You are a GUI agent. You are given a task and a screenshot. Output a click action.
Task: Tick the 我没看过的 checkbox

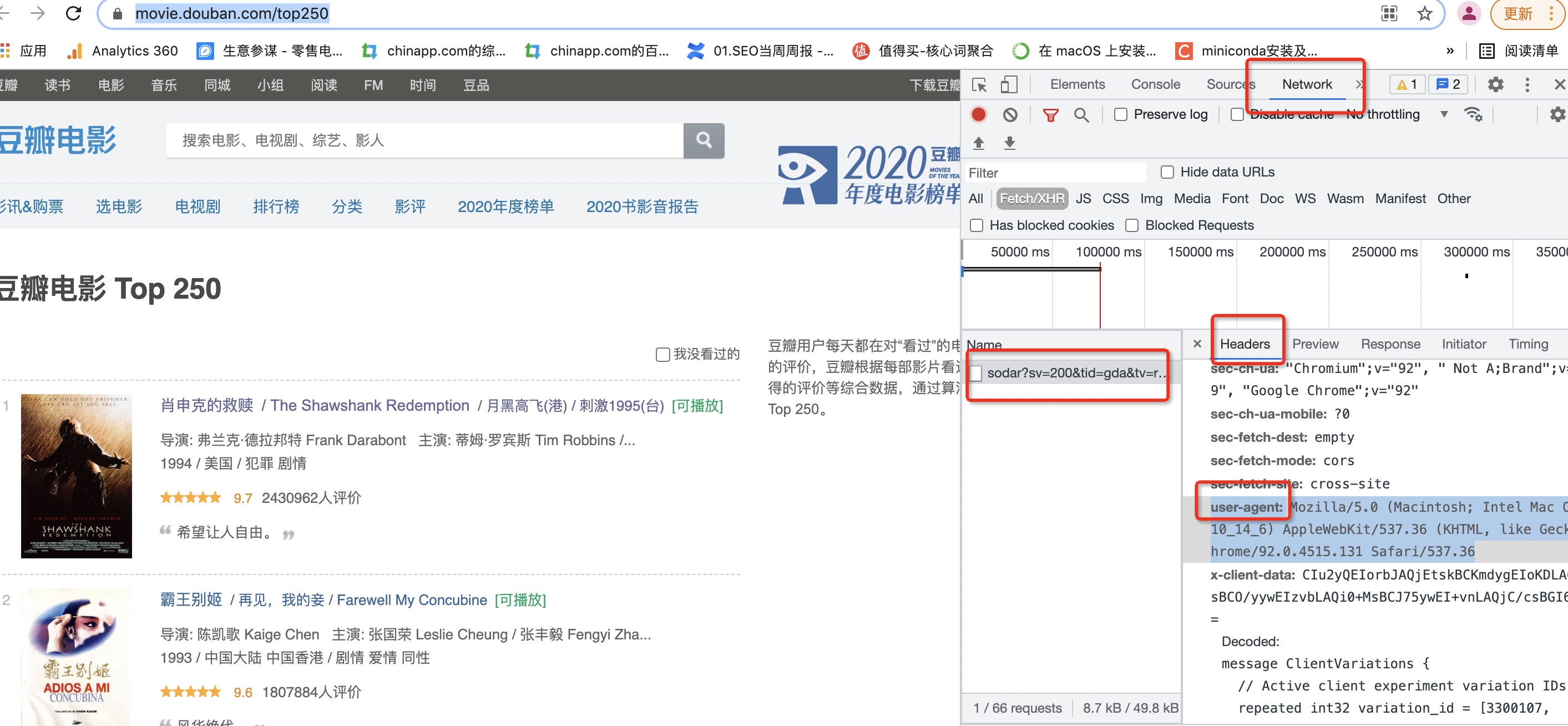[663, 355]
